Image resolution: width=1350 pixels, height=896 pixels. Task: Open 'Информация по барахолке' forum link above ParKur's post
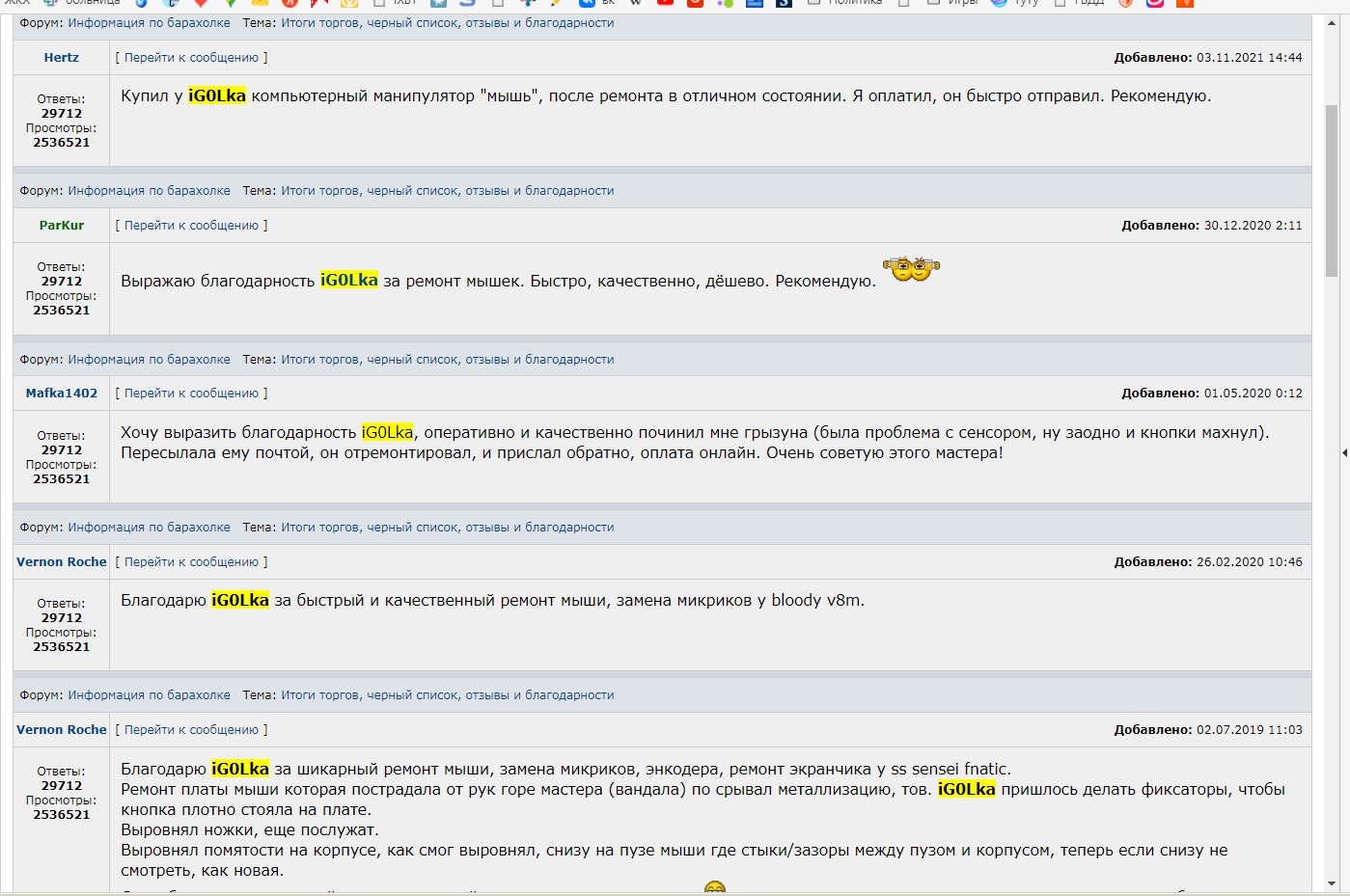pyautogui.click(x=149, y=191)
